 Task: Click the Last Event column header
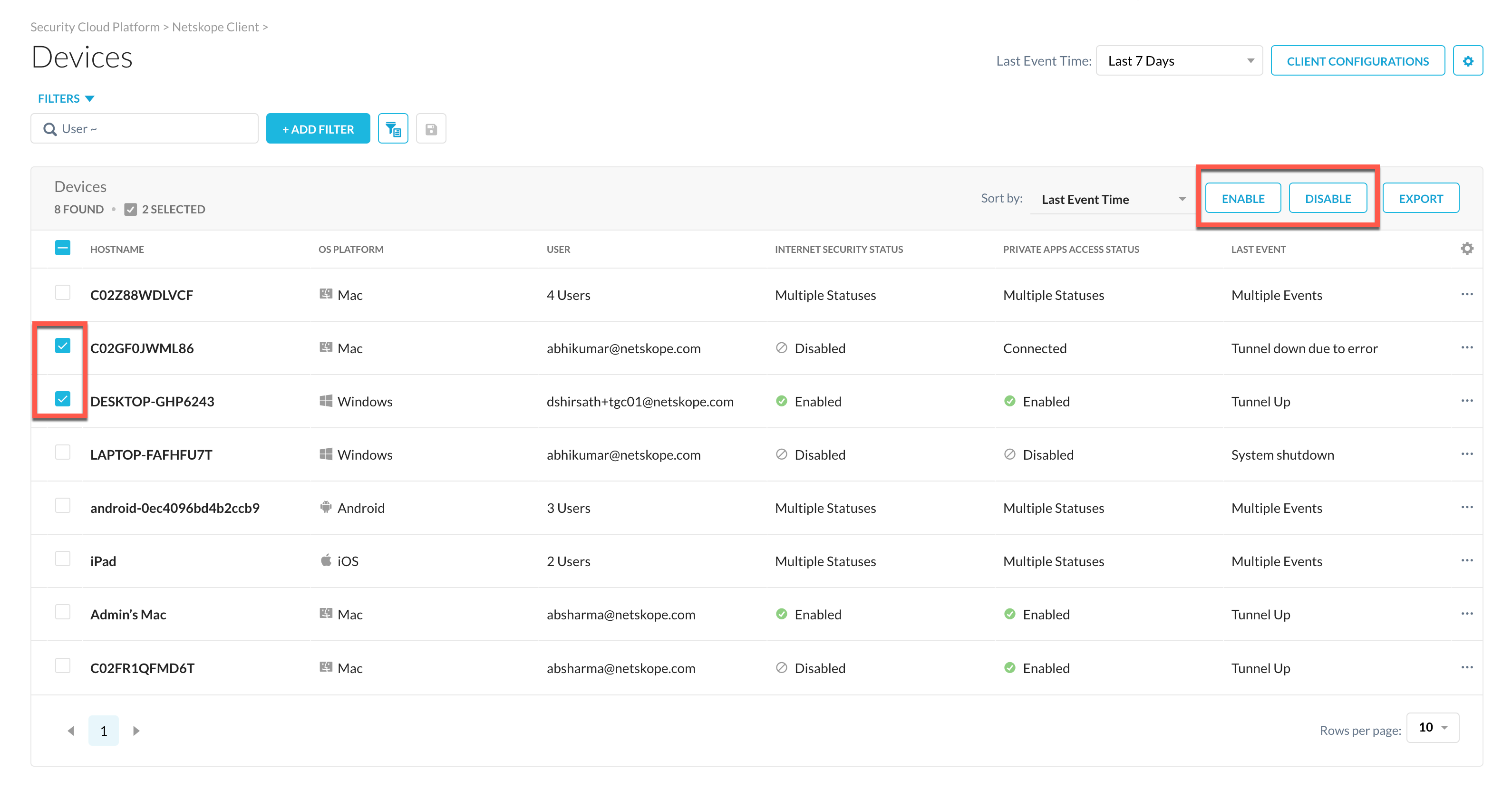1258,250
